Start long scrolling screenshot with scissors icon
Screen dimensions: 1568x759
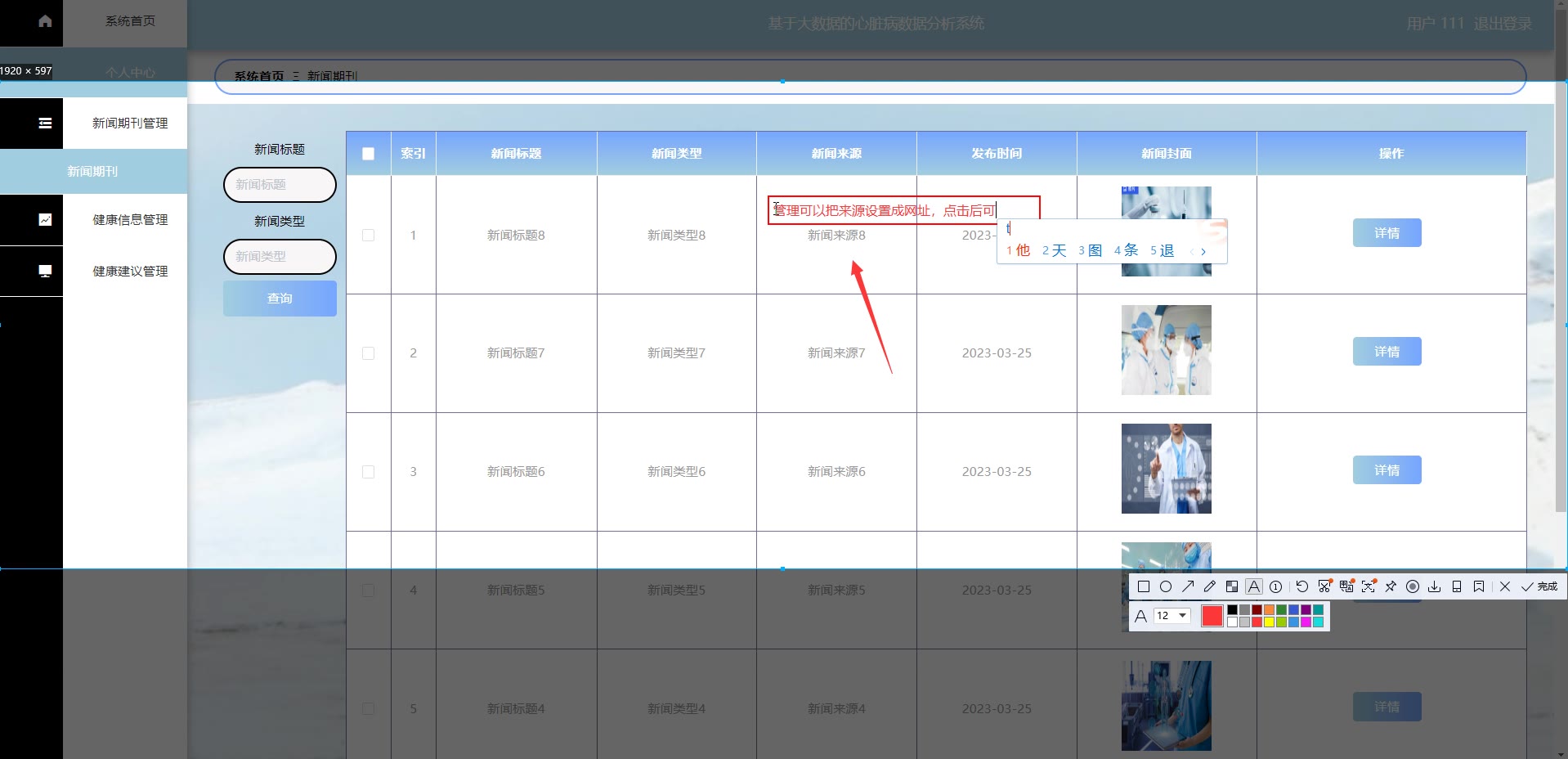click(1325, 586)
